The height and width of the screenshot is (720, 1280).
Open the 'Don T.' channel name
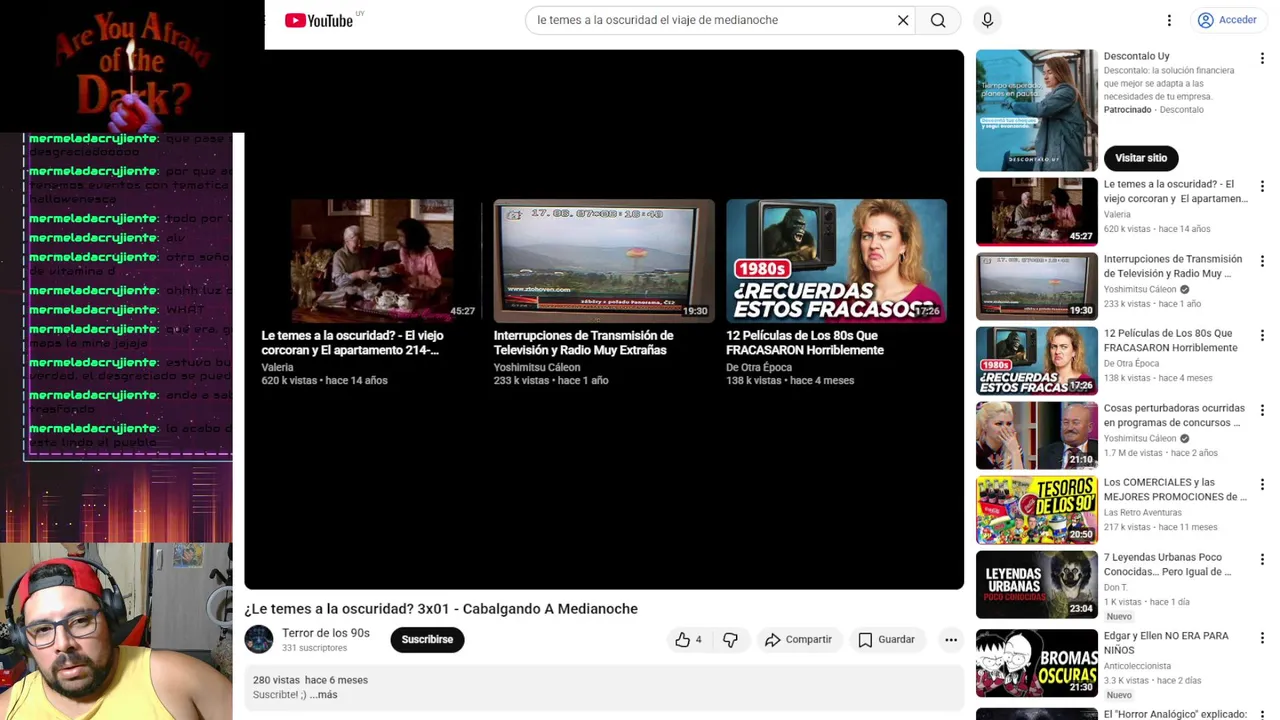point(1116,588)
